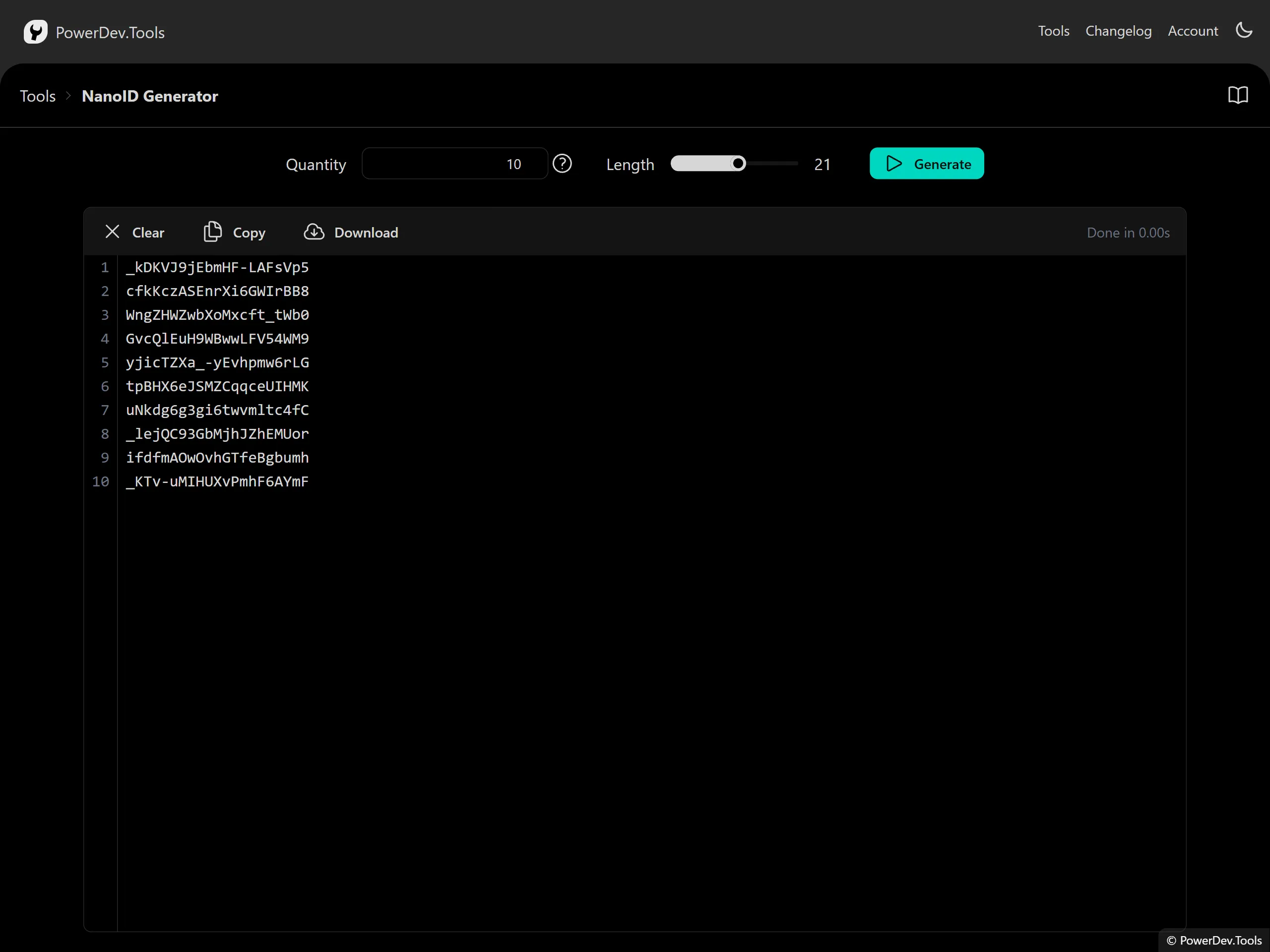1270x952 pixels.
Task: Click line number 1 in gutter
Action: pos(105,267)
